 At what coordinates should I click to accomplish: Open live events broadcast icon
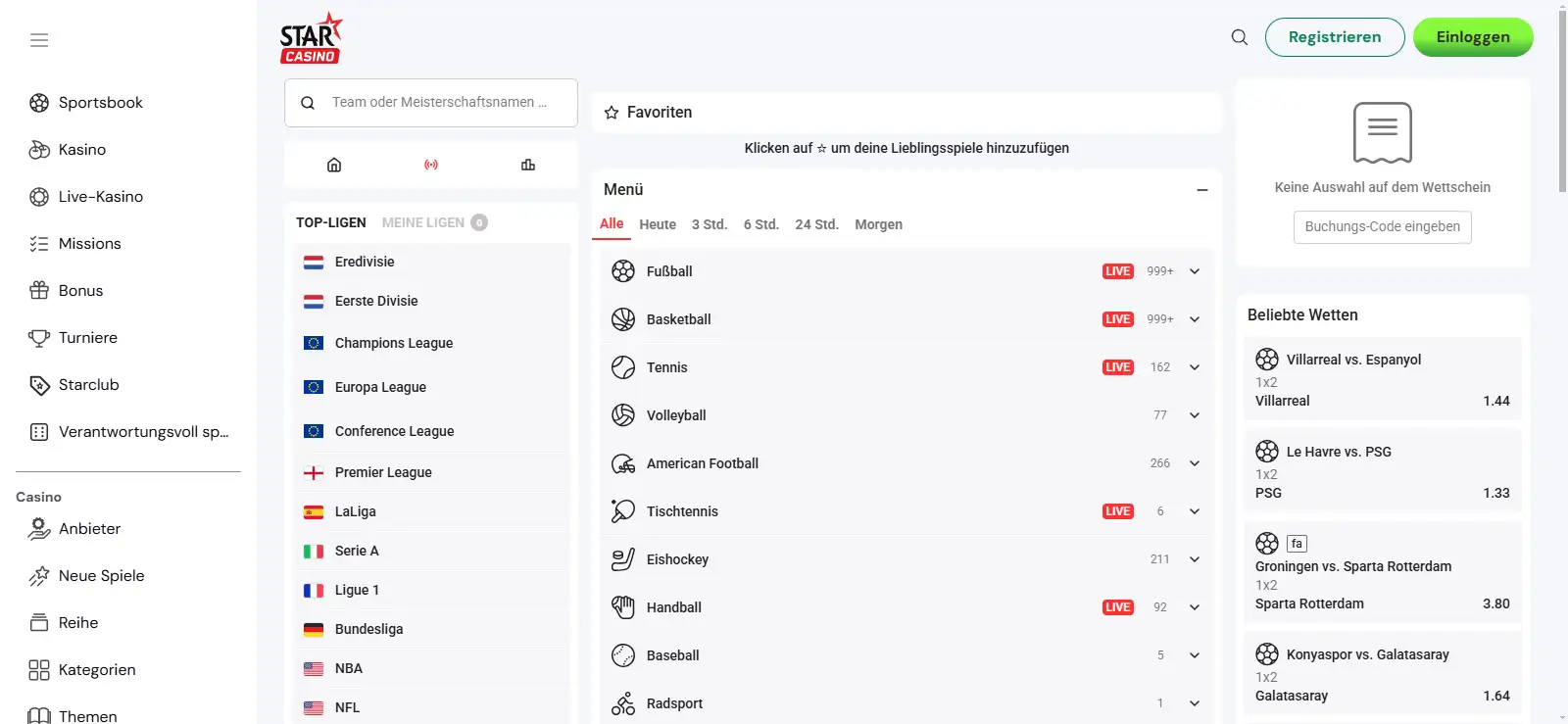pyautogui.click(x=431, y=165)
